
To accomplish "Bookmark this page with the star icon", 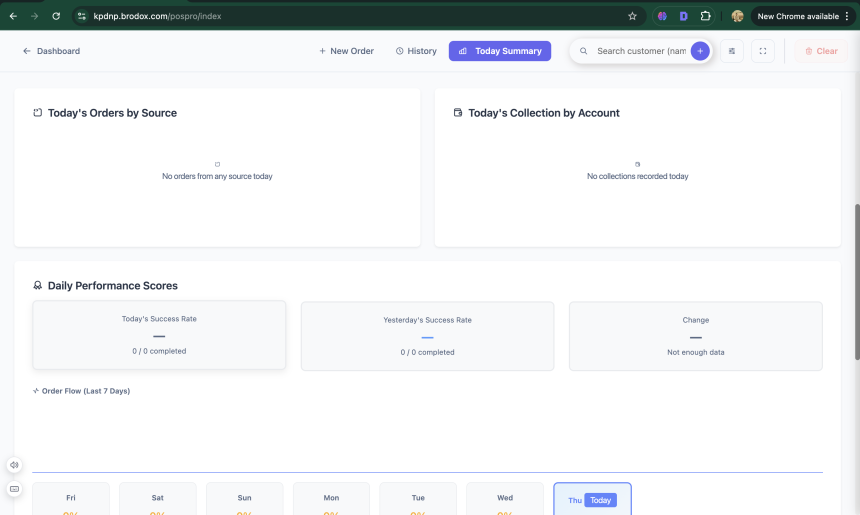I will pos(632,16).
